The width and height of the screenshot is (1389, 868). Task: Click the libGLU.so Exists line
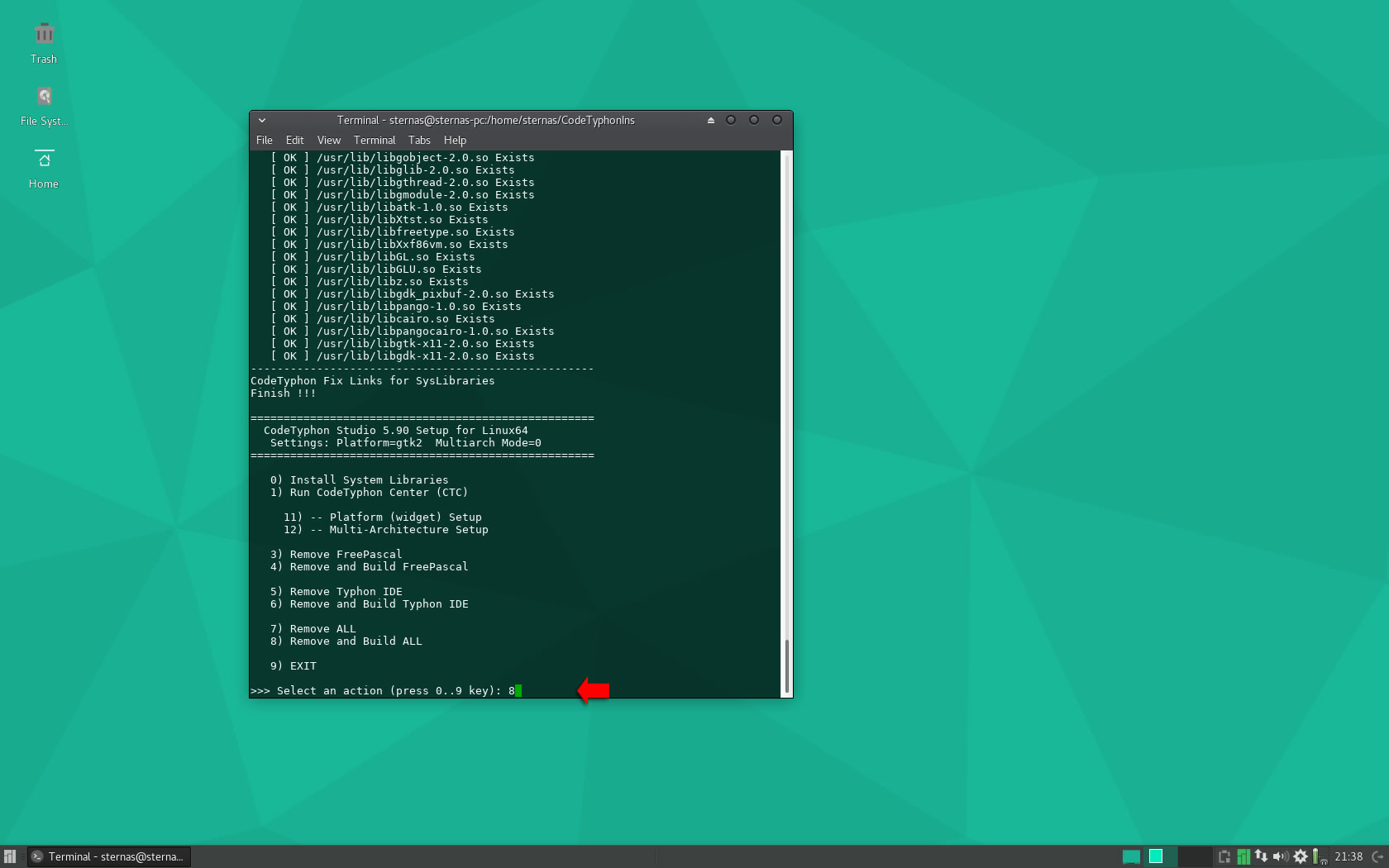pyautogui.click(x=376, y=269)
